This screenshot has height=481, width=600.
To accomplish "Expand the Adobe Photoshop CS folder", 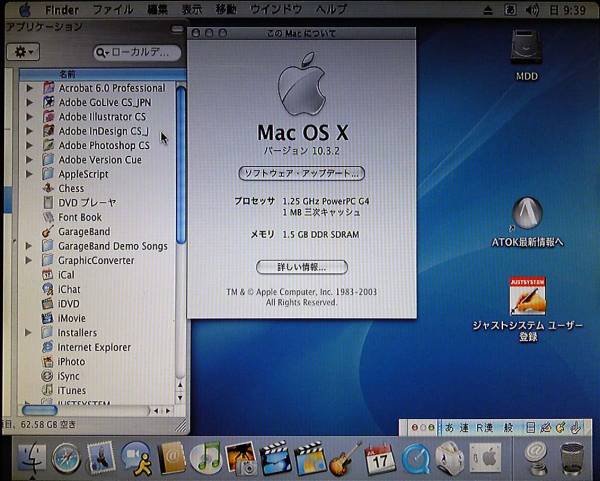I will point(29,145).
